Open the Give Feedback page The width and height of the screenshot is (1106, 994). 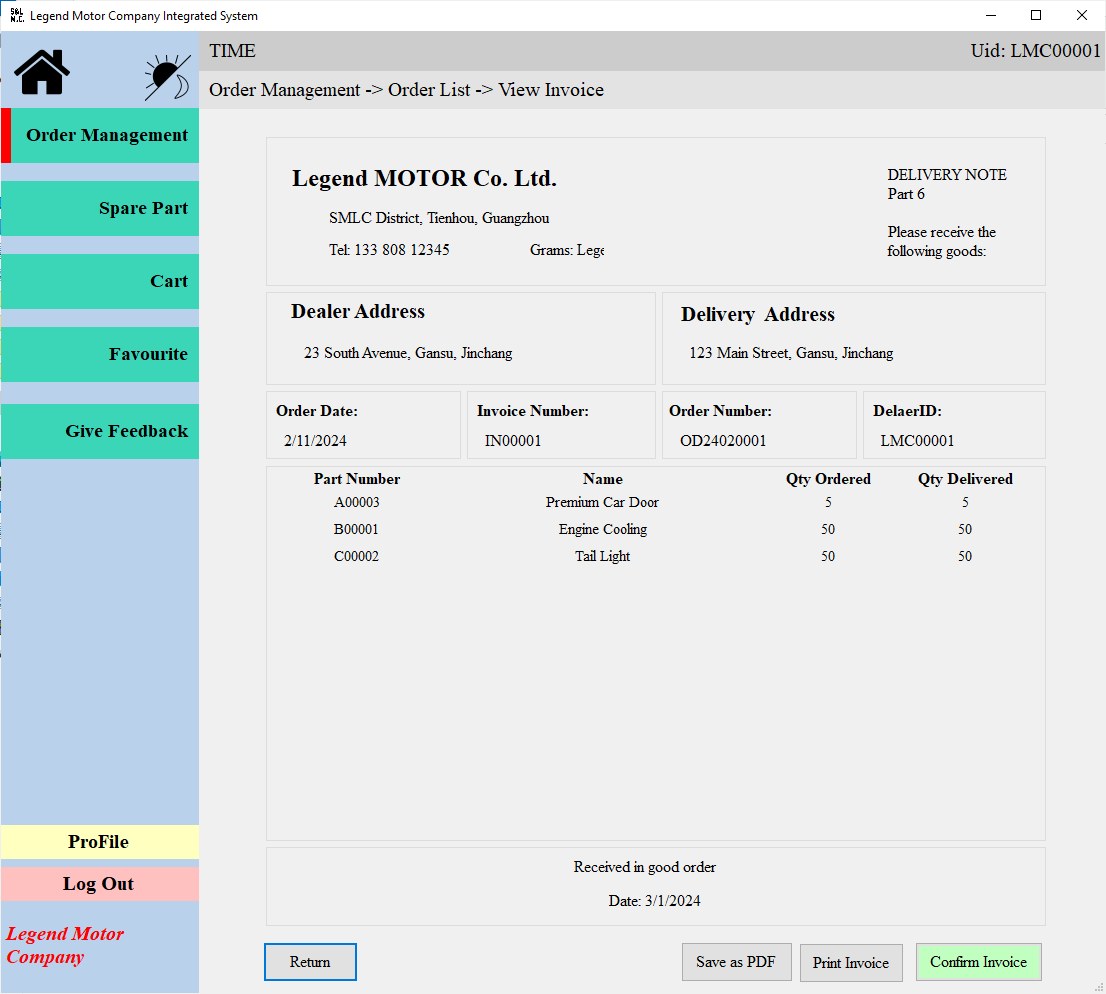click(105, 432)
